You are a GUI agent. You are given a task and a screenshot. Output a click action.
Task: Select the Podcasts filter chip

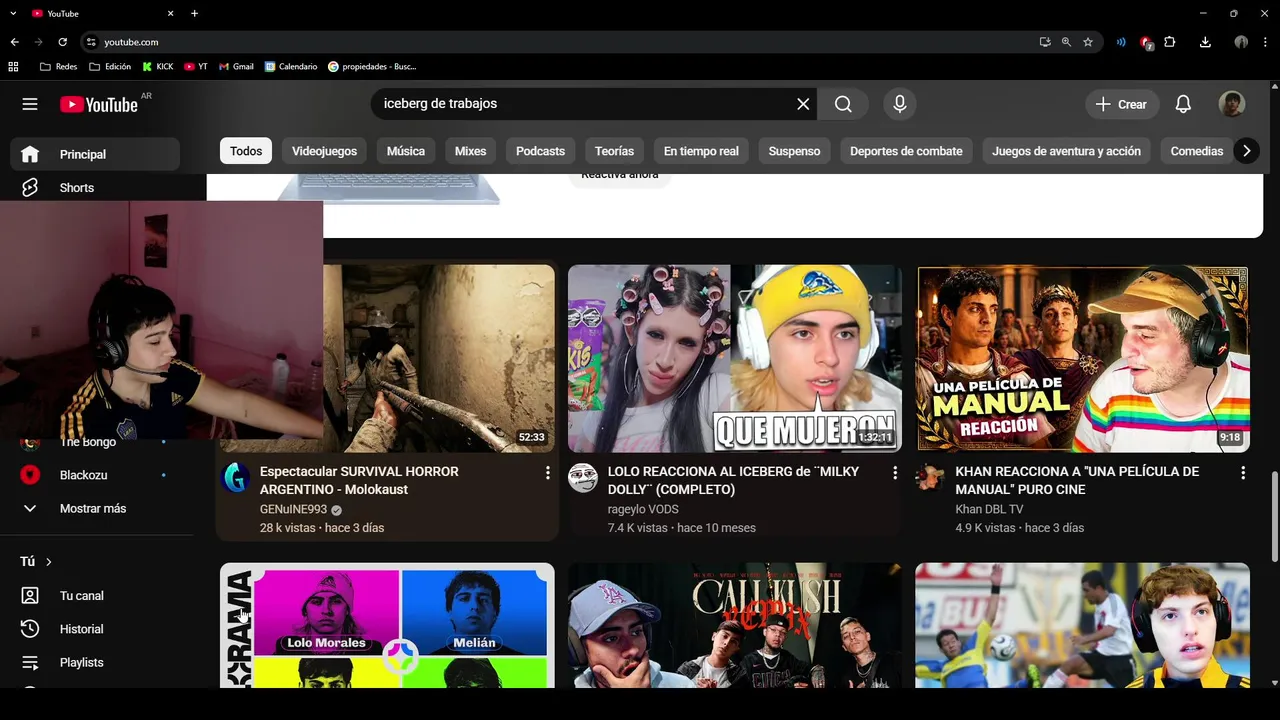(x=540, y=151)
